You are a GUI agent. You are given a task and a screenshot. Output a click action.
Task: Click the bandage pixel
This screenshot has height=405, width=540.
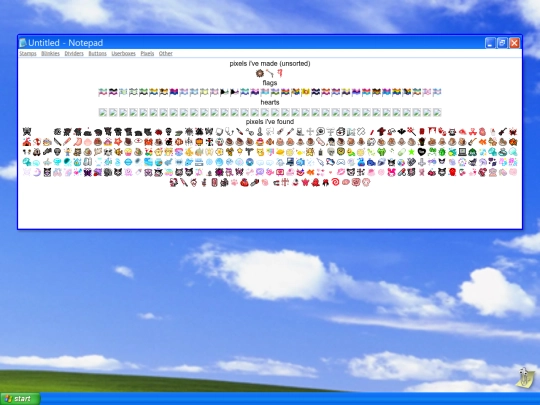click(x=321, y=142)
